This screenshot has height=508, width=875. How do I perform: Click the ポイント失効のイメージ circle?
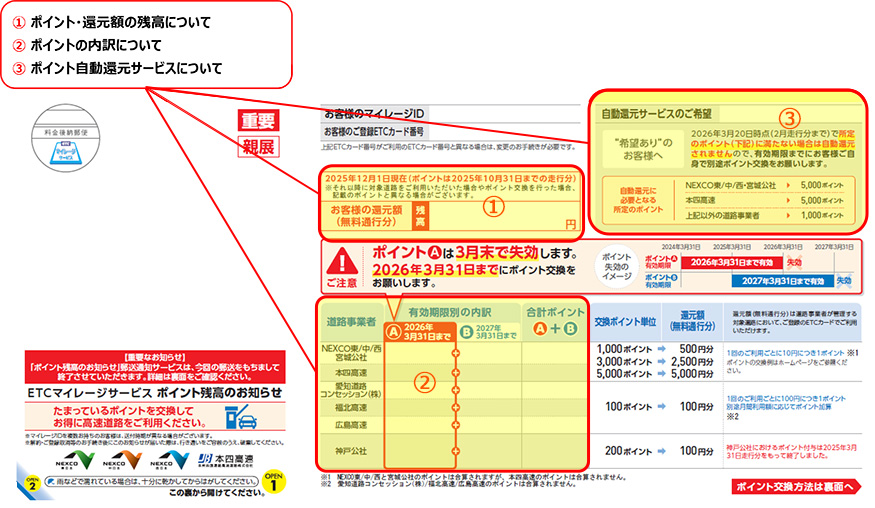[617, 267]
